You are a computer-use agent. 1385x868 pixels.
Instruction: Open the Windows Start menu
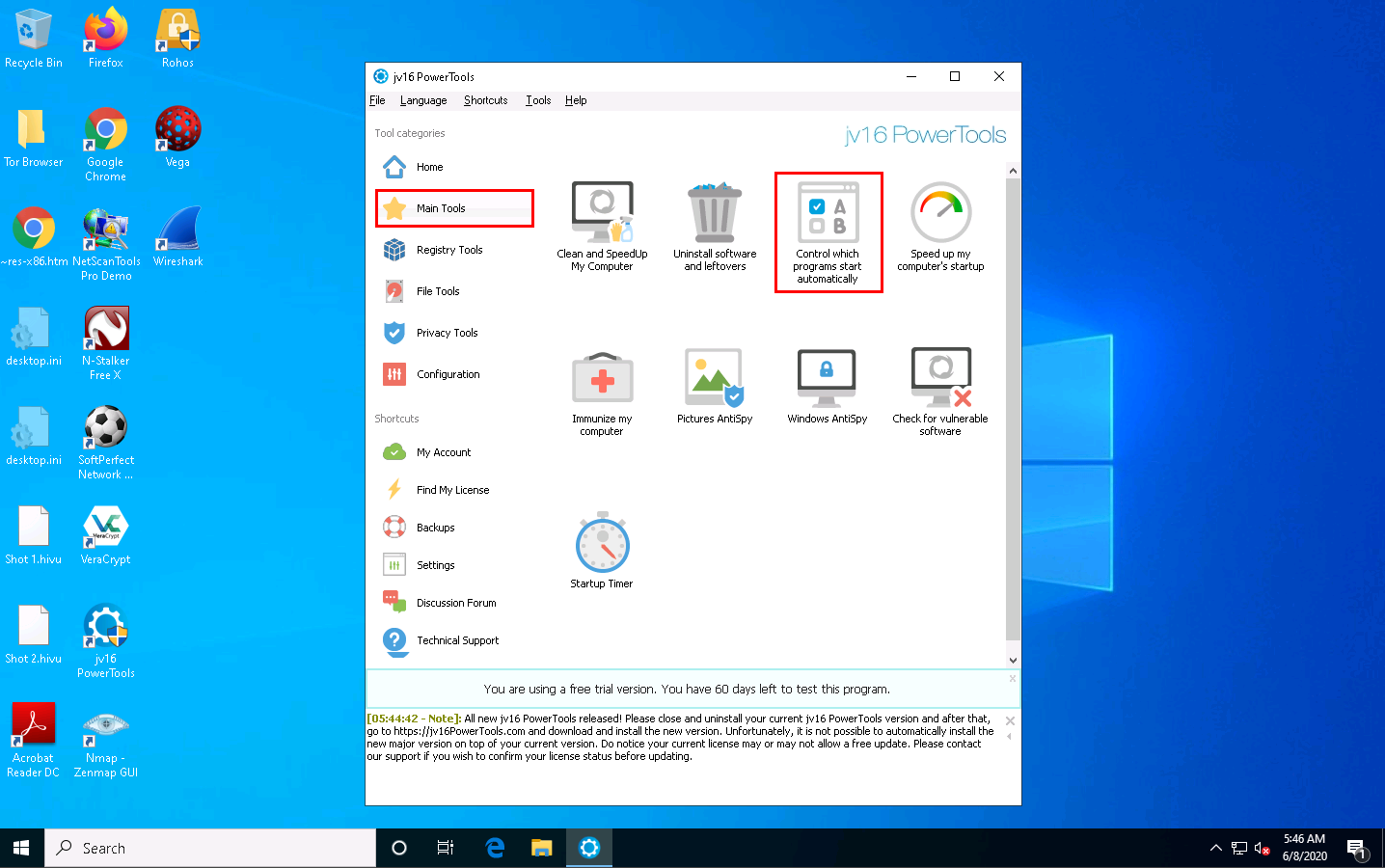[21, 848]
